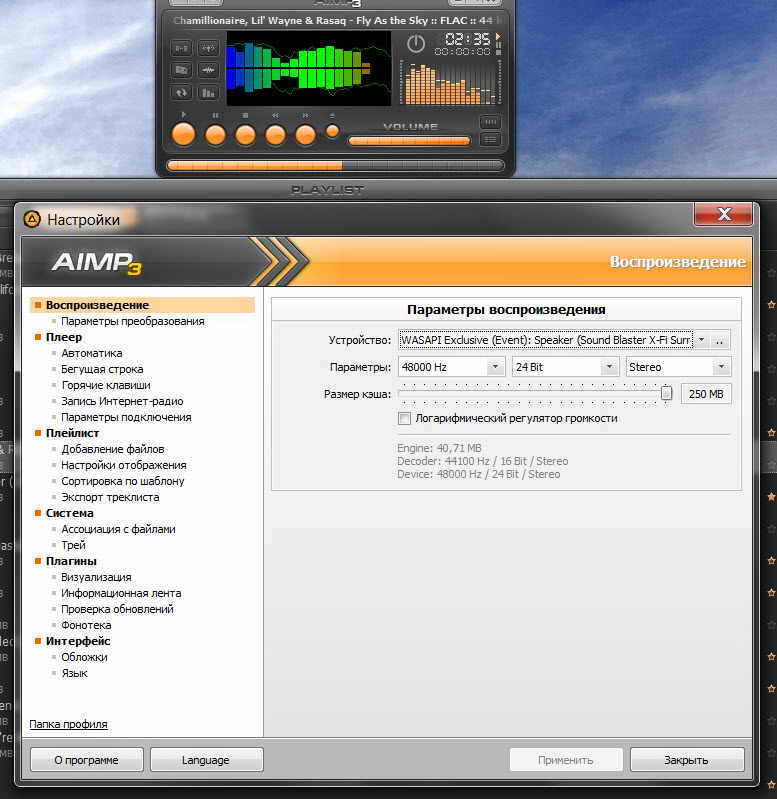Click the Закрыть button

687,760
